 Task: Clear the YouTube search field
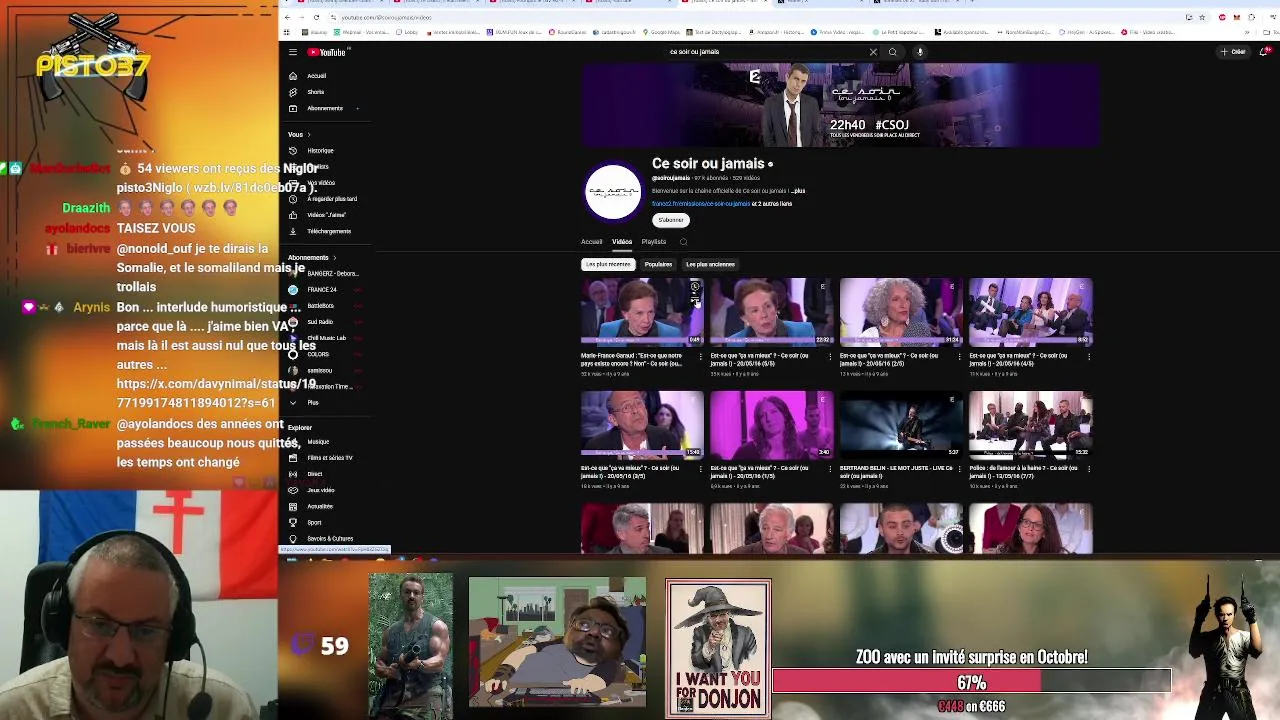873,52
